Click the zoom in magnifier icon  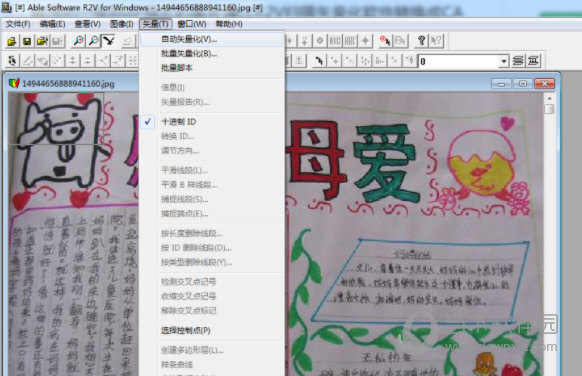click(78, 41)
